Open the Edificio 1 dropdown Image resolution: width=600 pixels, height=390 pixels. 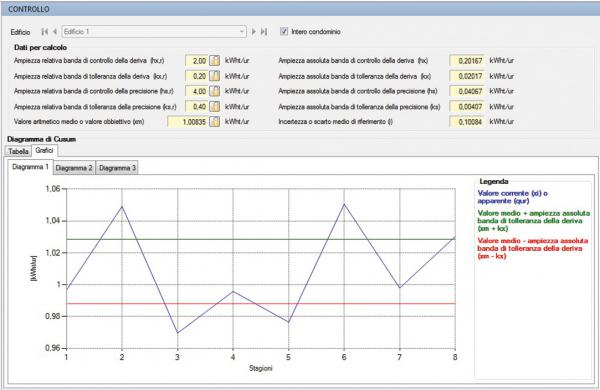coord(242,32)
